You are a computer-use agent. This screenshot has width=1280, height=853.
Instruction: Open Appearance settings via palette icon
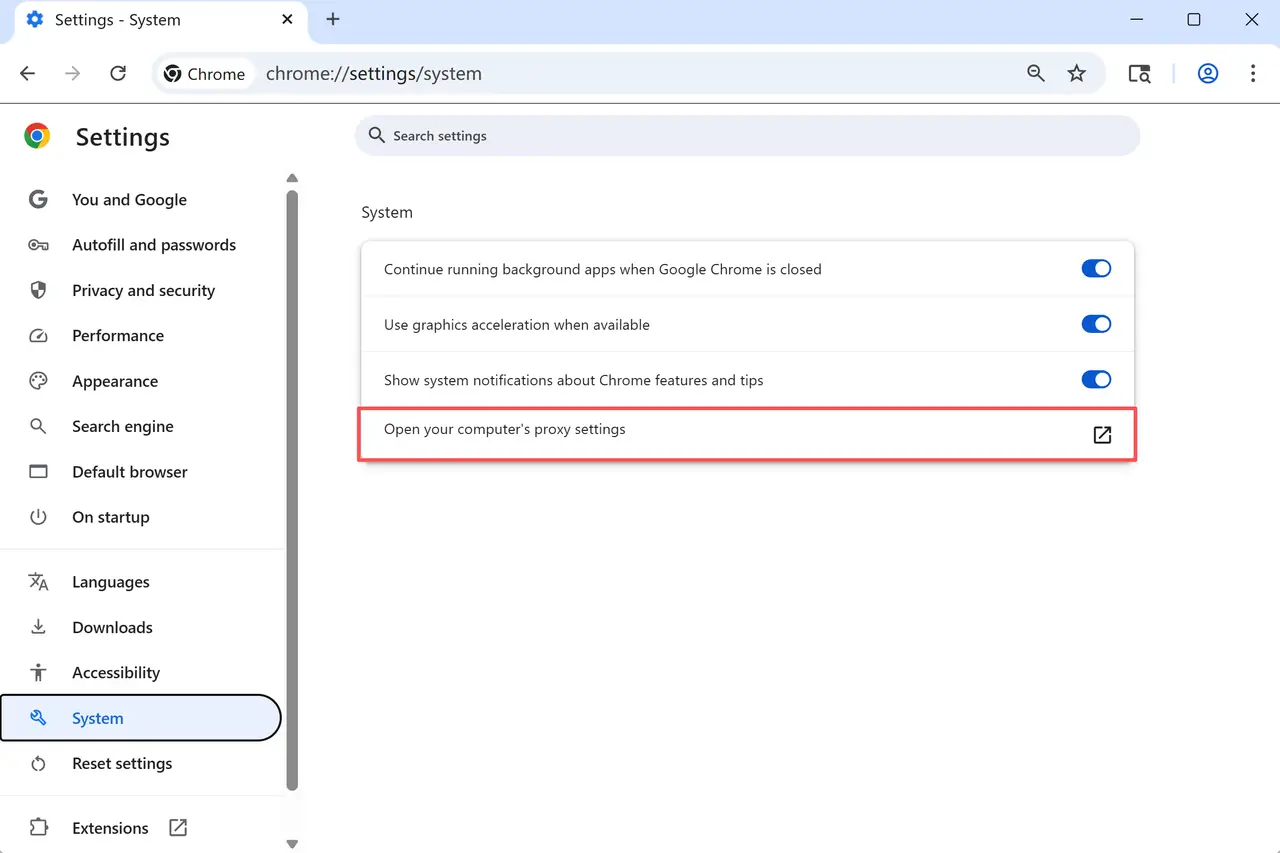(x=37, y=381)
